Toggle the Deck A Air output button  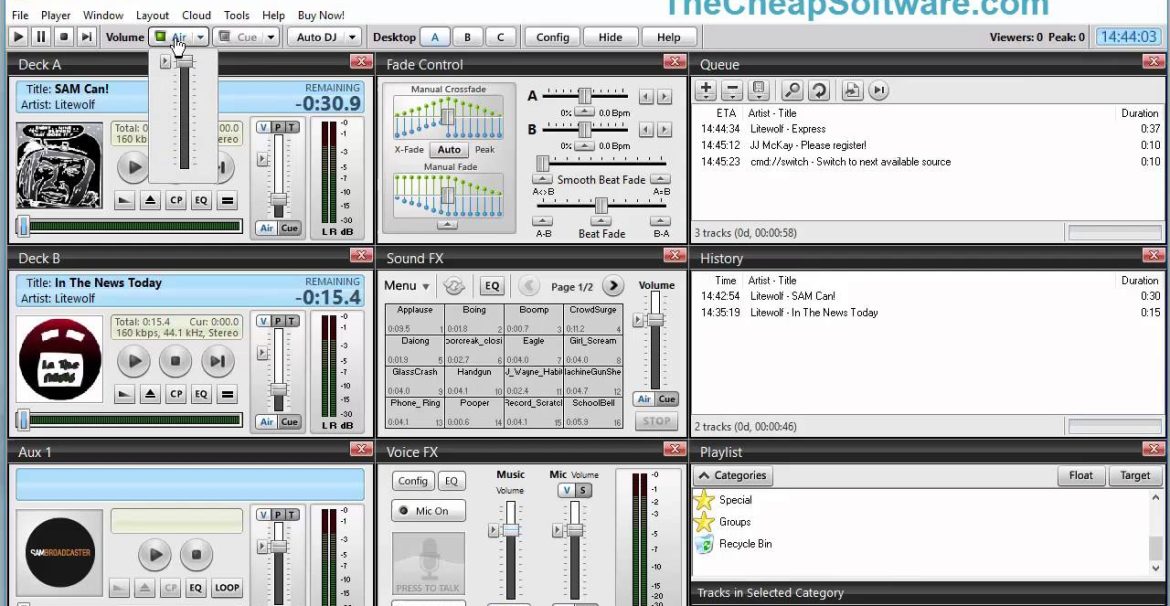click(266, 228)
